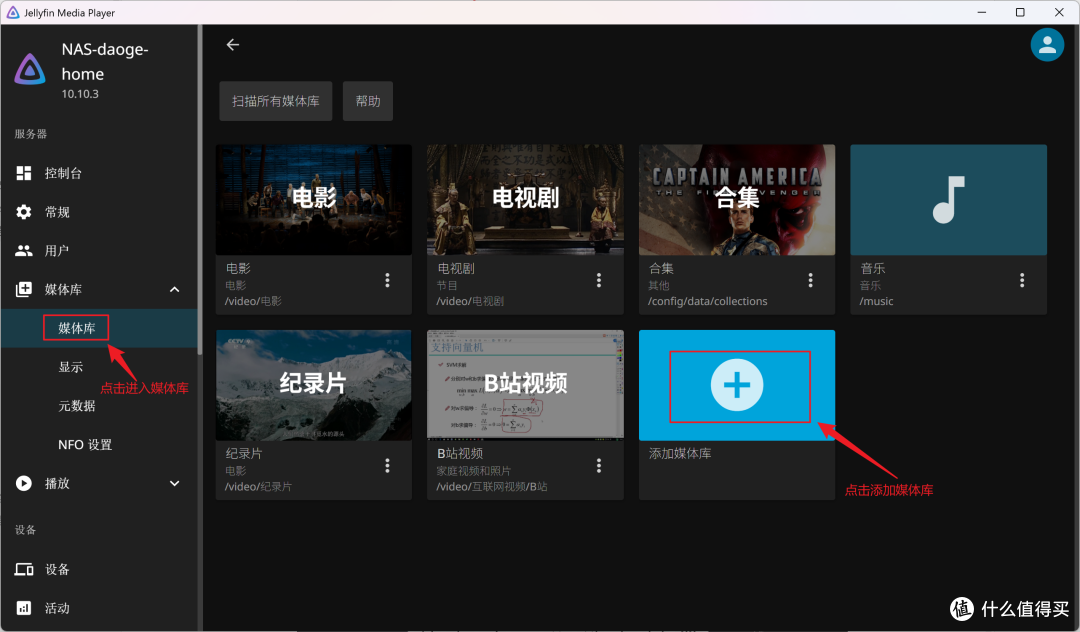
Task: Click the 活动 activity chart icon
Action: (24, 608)
